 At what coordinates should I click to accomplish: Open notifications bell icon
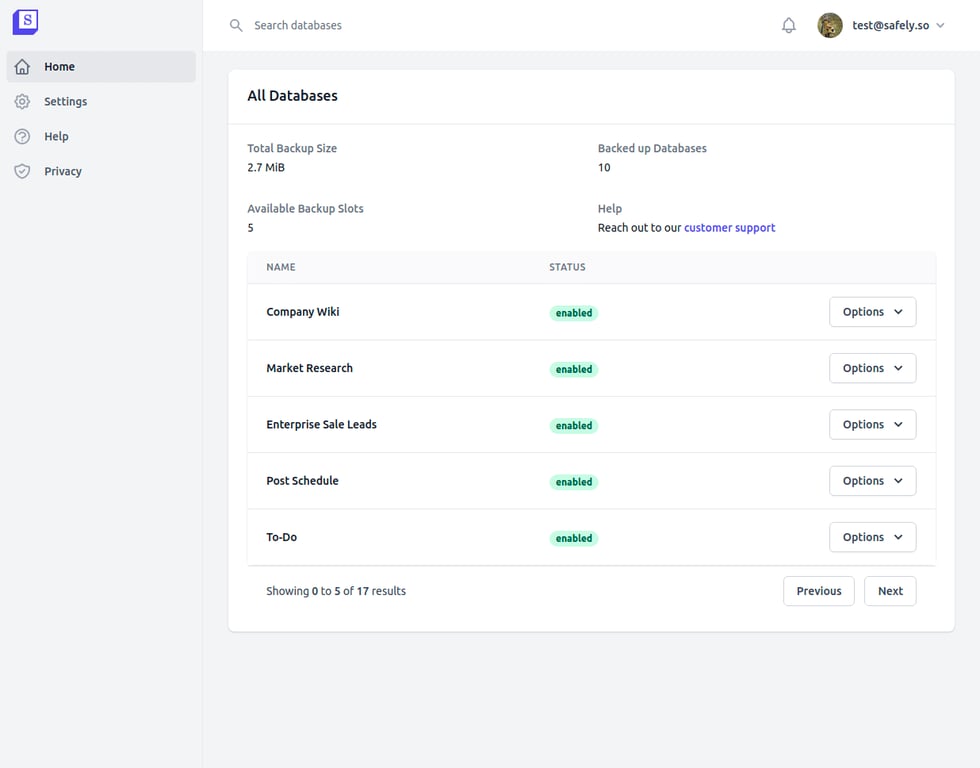pos(789,26)
